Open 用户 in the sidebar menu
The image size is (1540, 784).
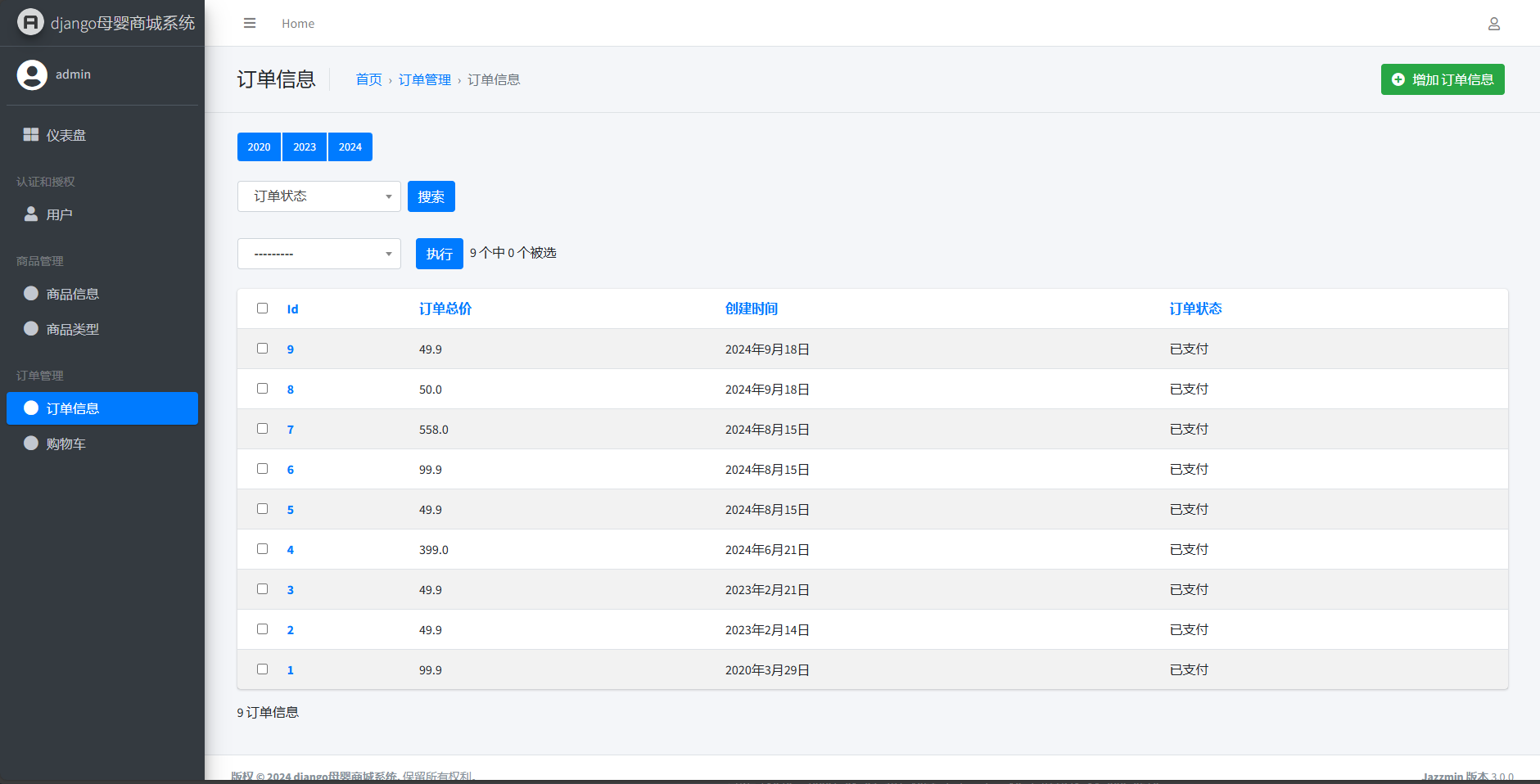102,214
